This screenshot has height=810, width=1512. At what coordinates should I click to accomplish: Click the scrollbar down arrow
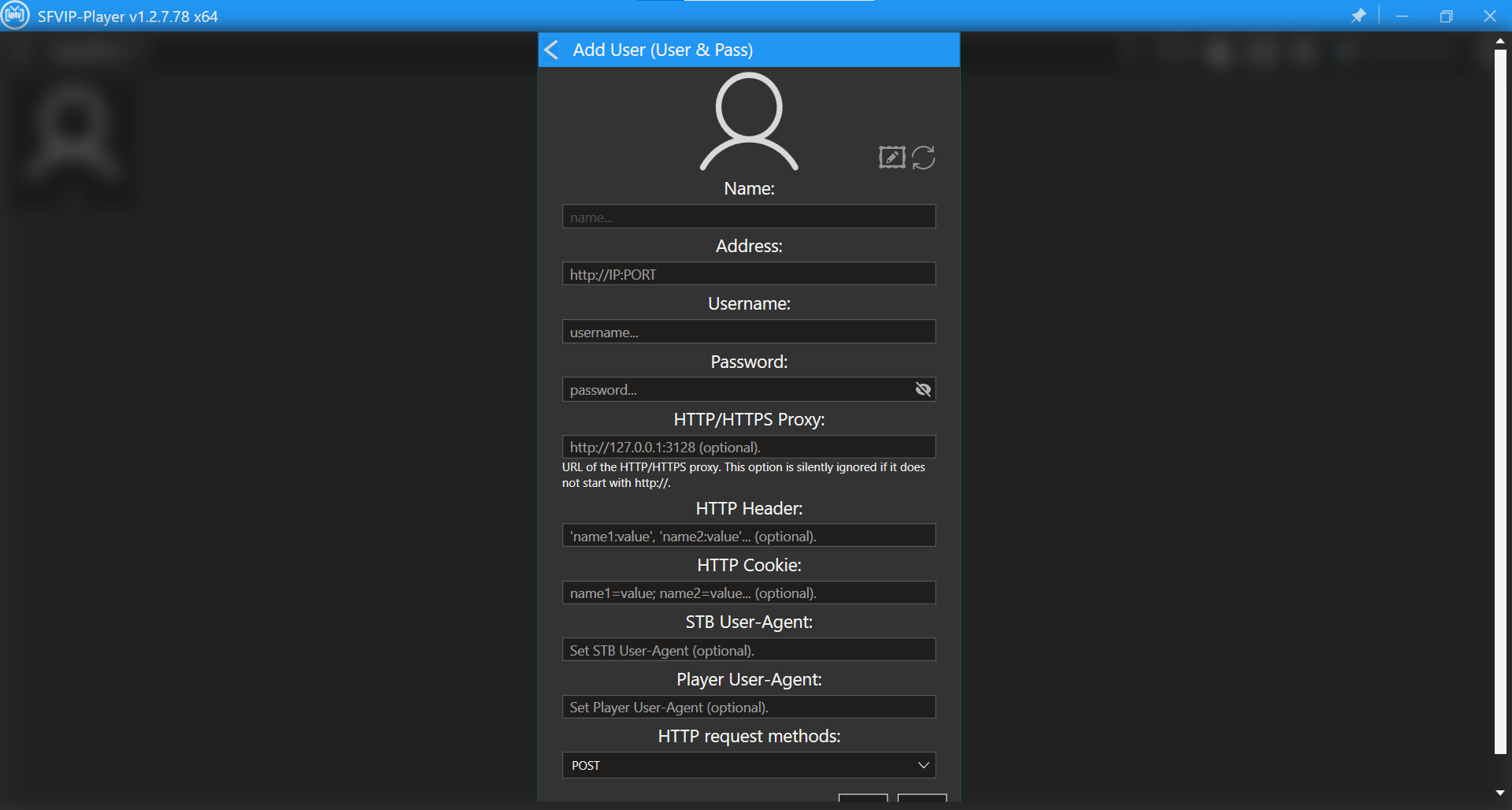tap(1500, 793)
